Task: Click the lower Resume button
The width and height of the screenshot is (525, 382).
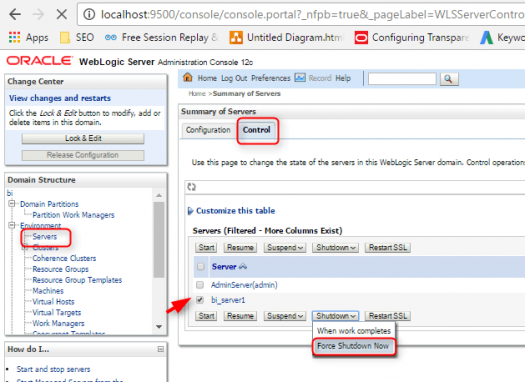Action: [x=240, y=316]
